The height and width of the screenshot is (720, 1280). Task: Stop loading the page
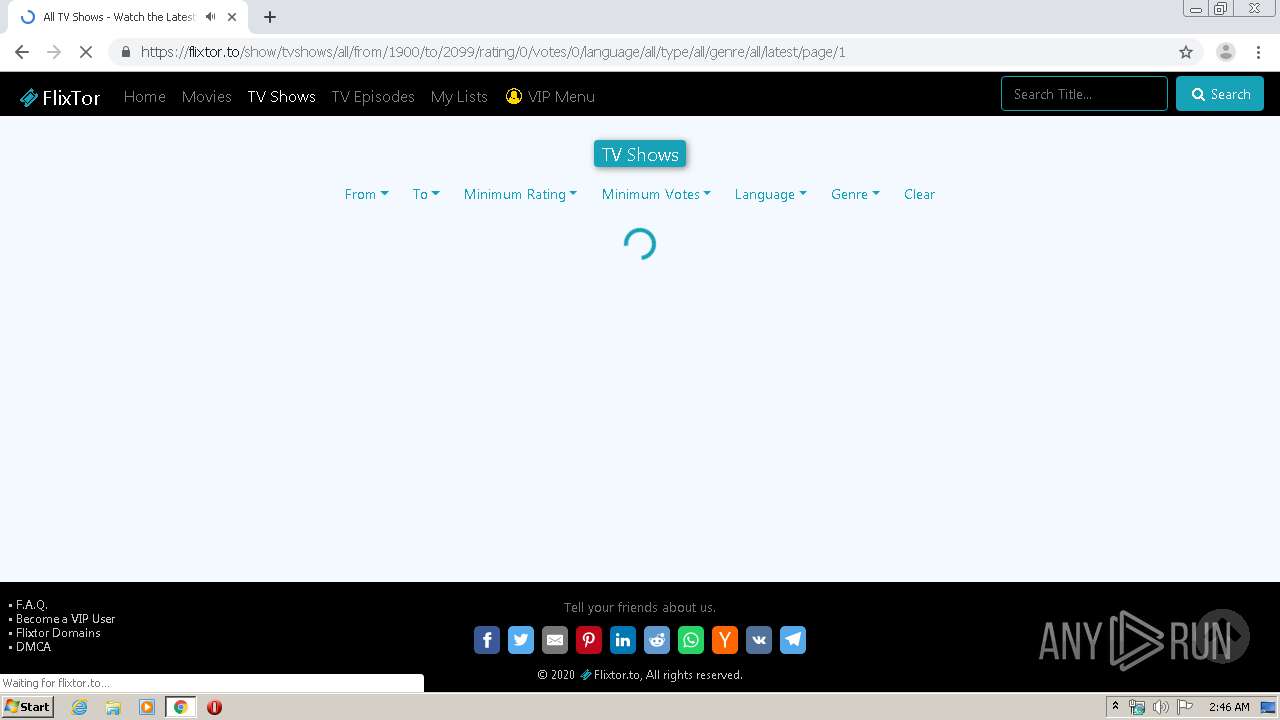[86, 52]
